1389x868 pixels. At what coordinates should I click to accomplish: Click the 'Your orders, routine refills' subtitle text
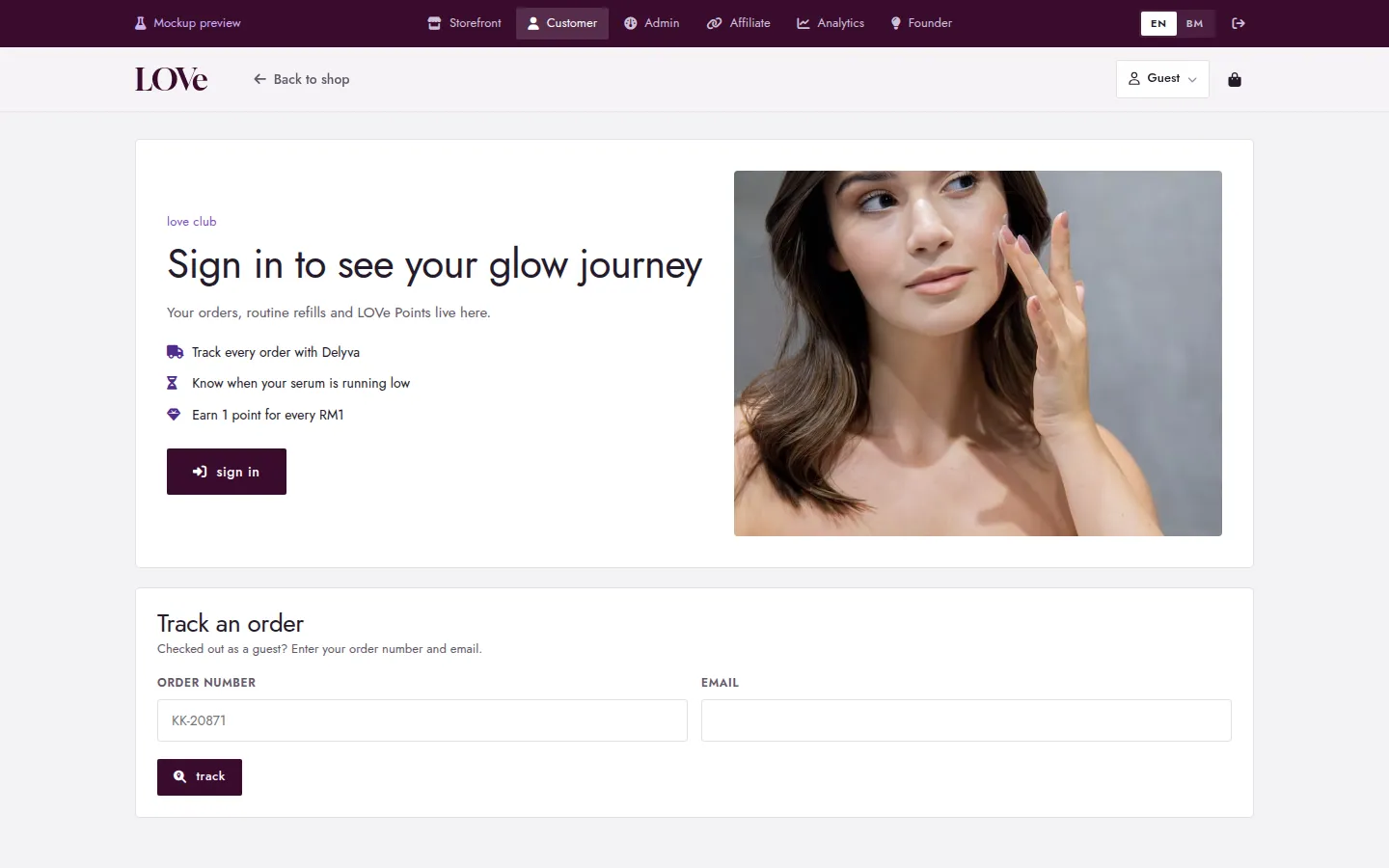[329, 312]
